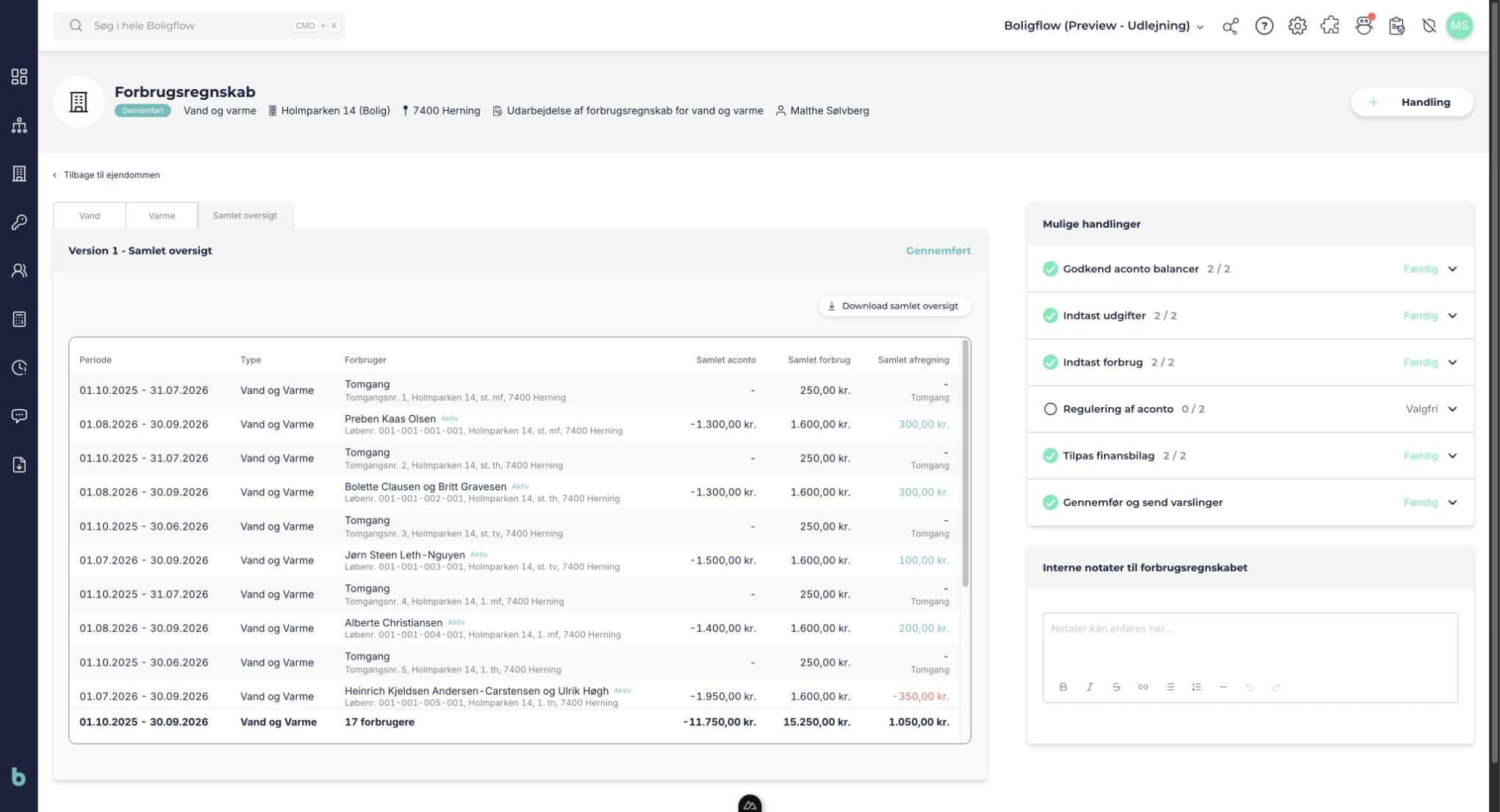1500x812 pixels.
Task: Open the key icon in sidebar
Action: click(x=19, y=222)
